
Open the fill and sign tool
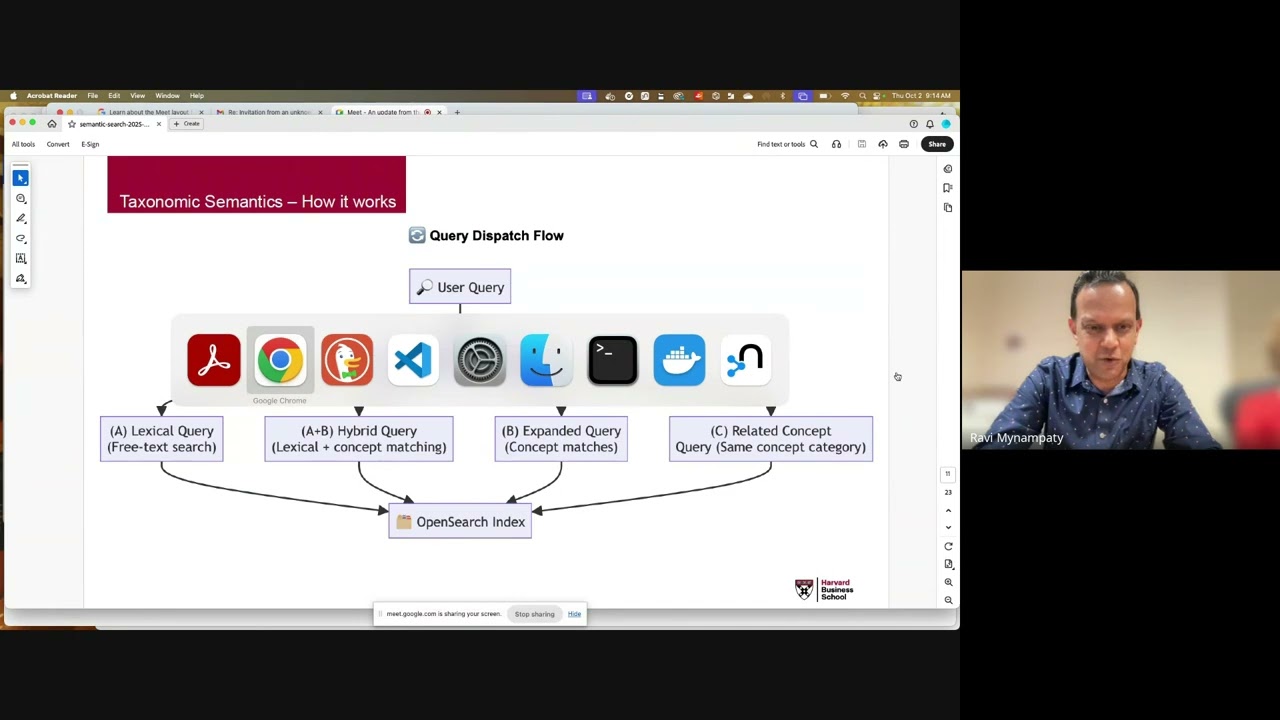point(20,278)
